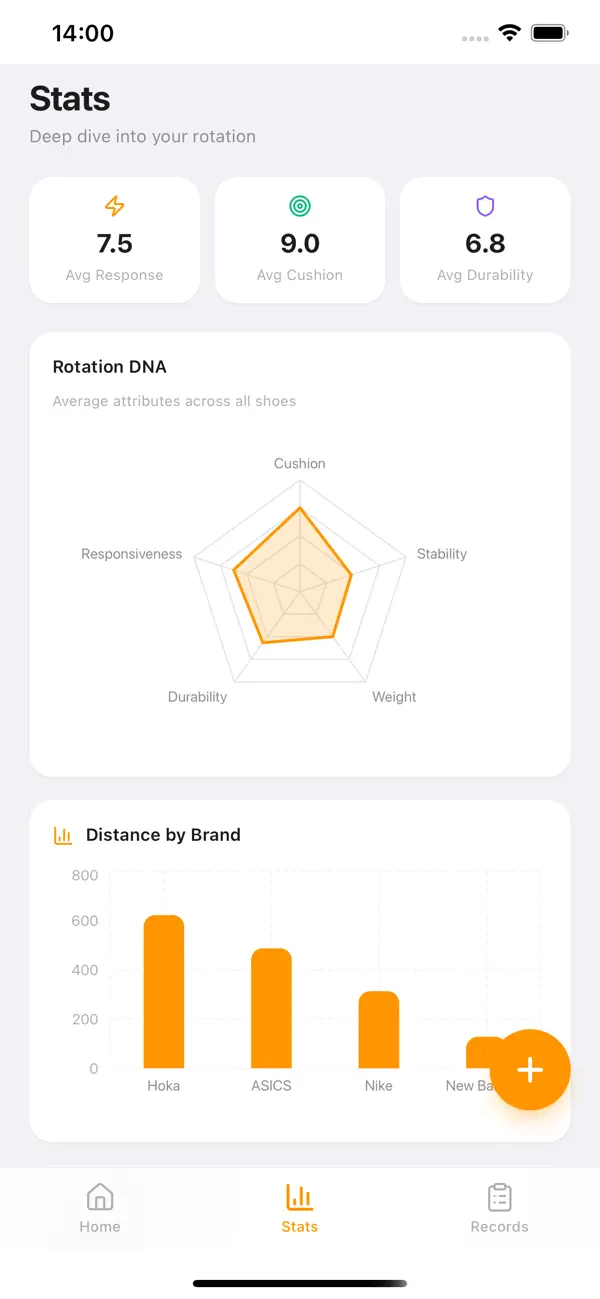600x1299 pixels.
Task: Tap the Nike bar in chart
Action: tap(379, 1030)
